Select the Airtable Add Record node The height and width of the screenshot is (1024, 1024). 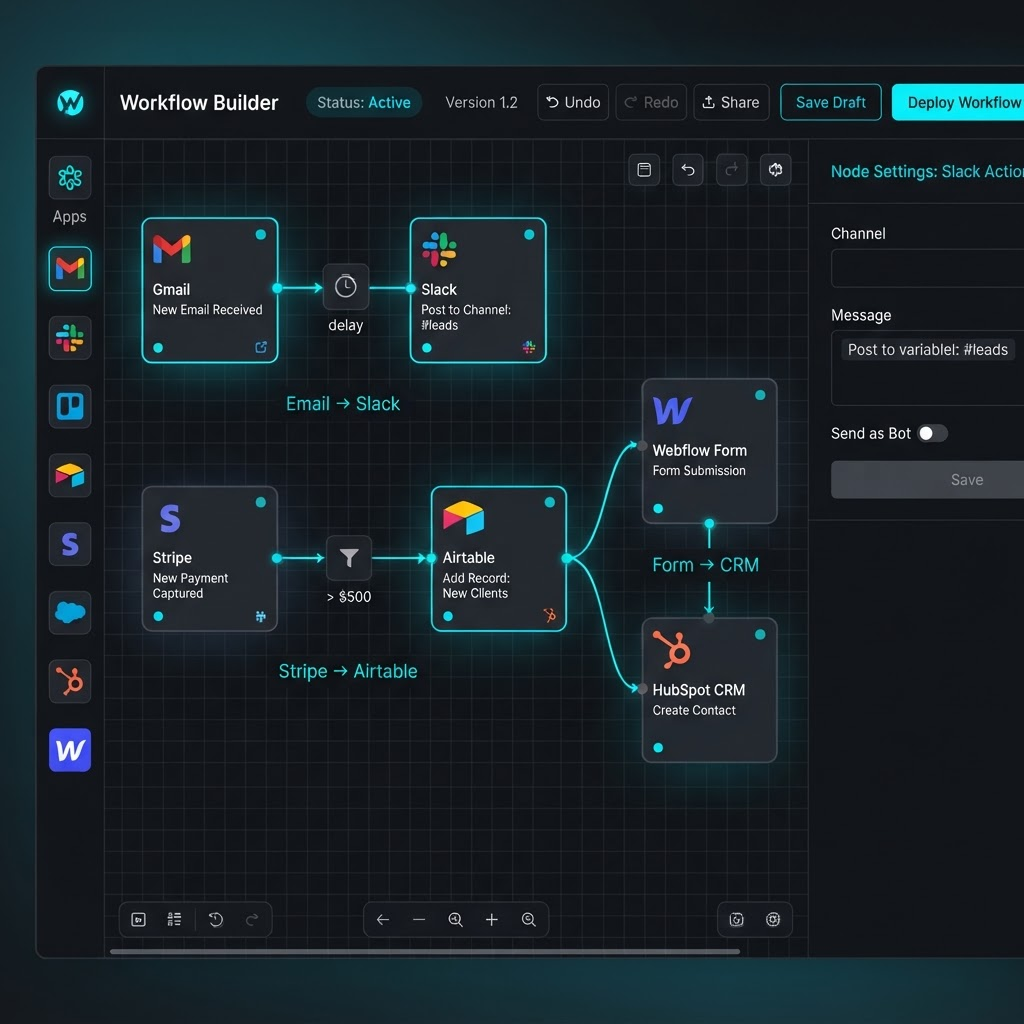(x=499, y=558)
